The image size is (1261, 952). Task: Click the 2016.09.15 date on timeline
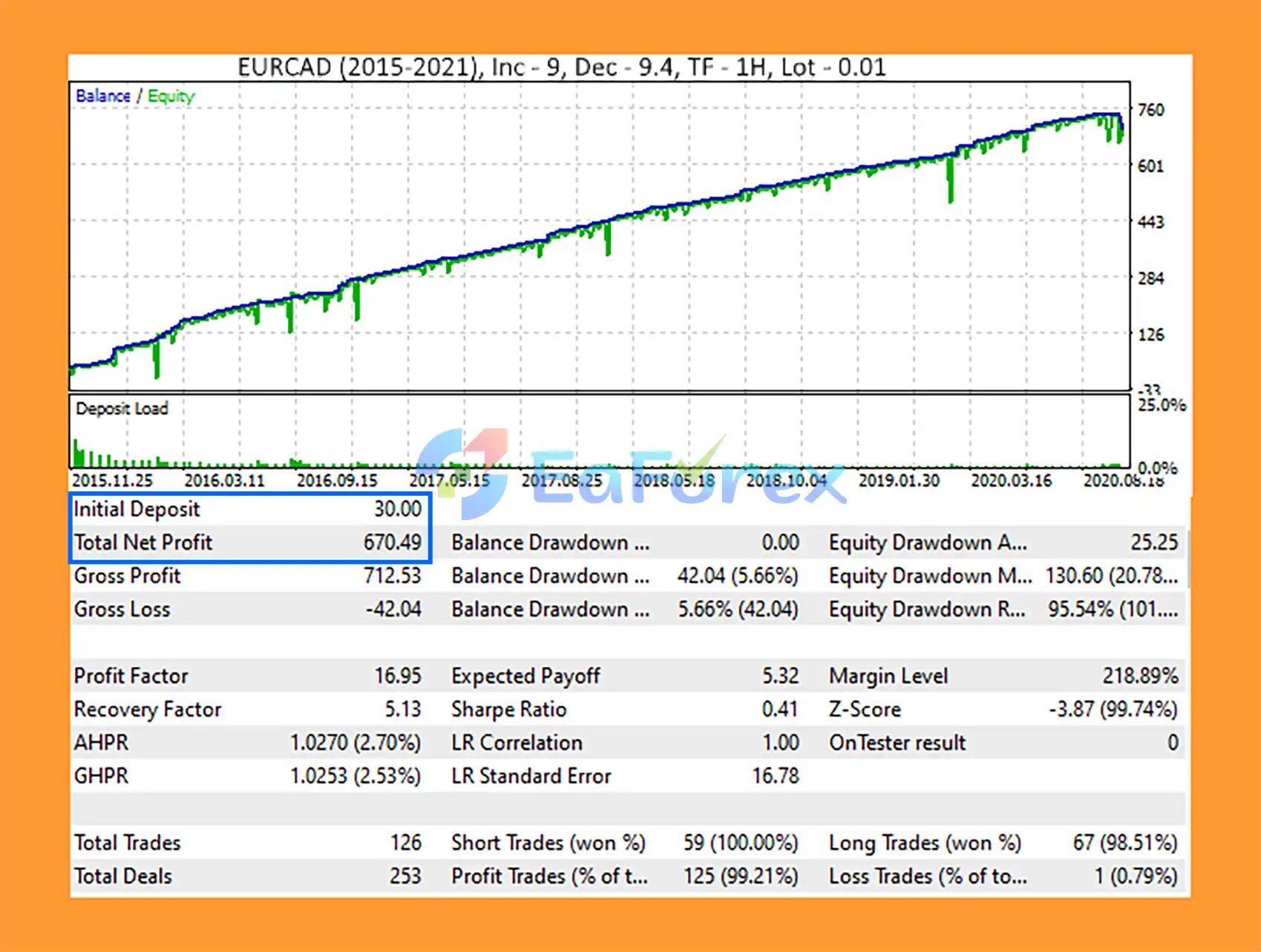337,480
